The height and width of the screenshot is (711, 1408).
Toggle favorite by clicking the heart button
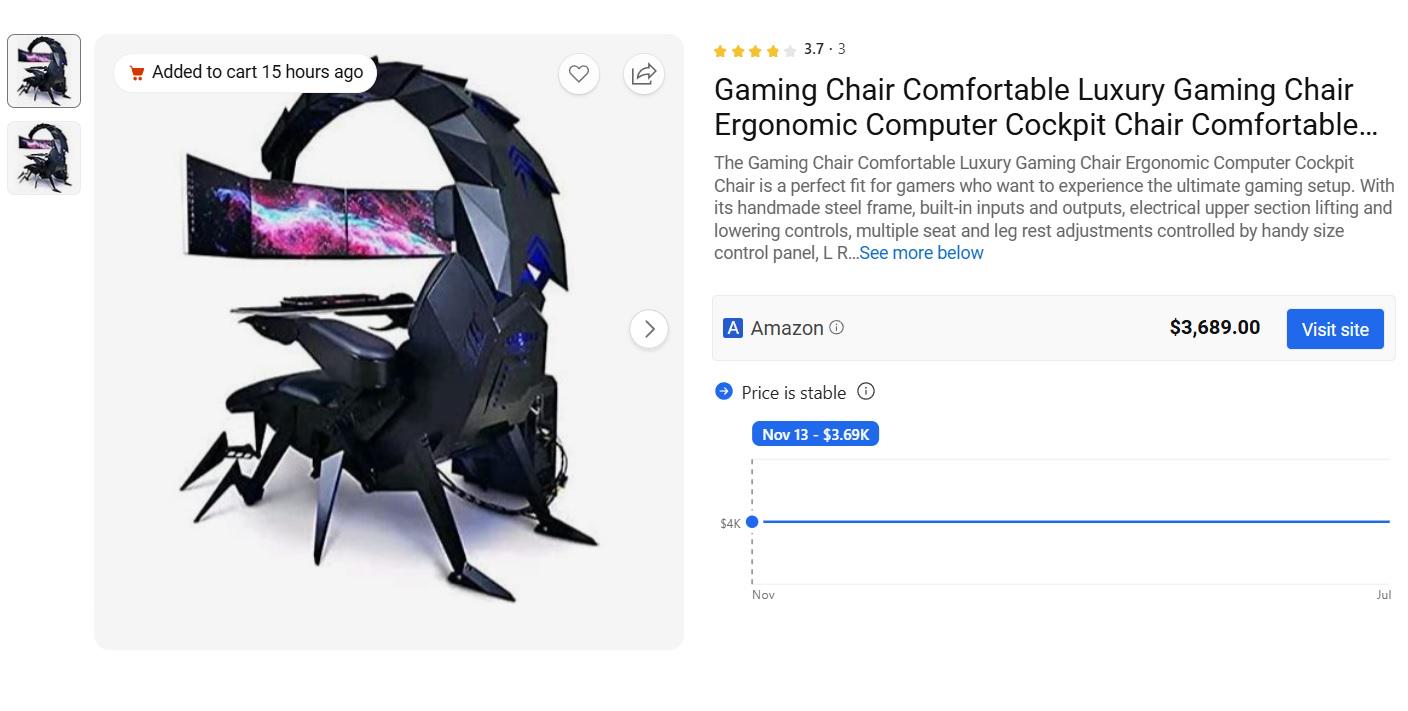(x=579, y=74)
